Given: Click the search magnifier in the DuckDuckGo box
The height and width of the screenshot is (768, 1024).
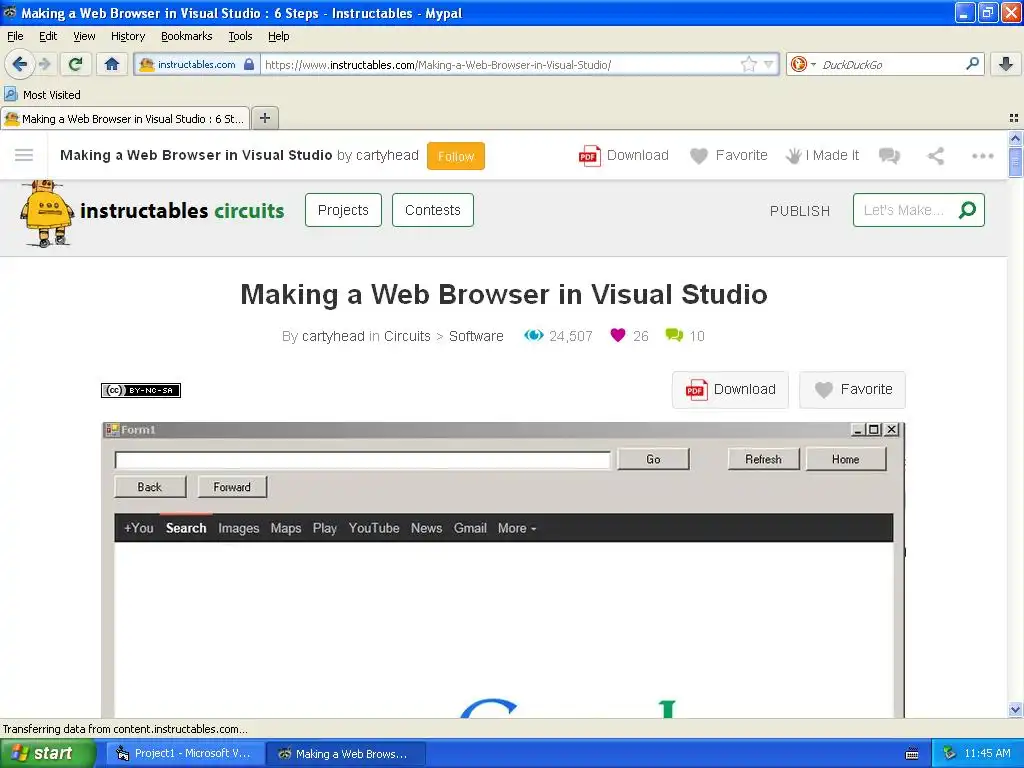Looking at the screenshot, I should pyautogui.click(x=972, y=63).
